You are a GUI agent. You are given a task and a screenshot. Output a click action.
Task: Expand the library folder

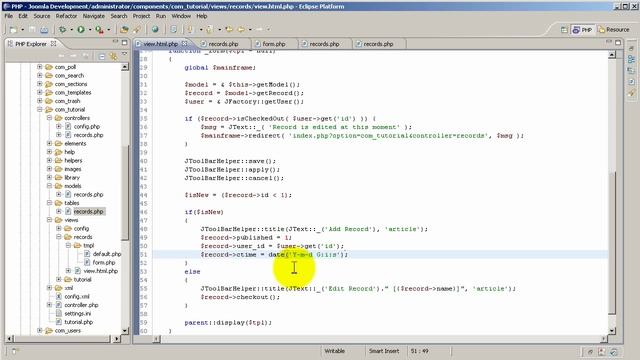pyautogui.click(x=49, y=177)
